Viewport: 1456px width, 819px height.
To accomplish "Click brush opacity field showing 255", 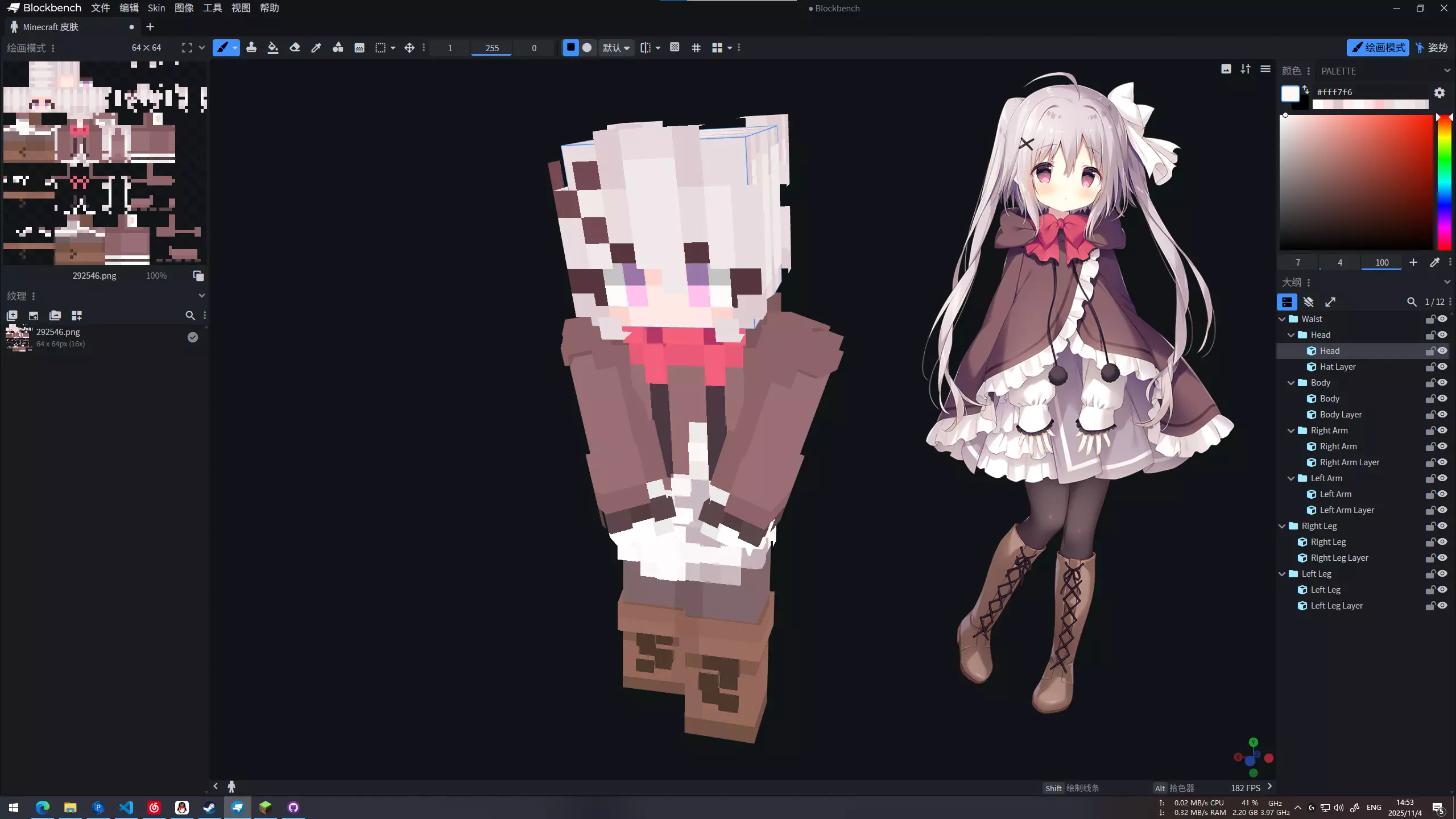I will coord(492,48).
